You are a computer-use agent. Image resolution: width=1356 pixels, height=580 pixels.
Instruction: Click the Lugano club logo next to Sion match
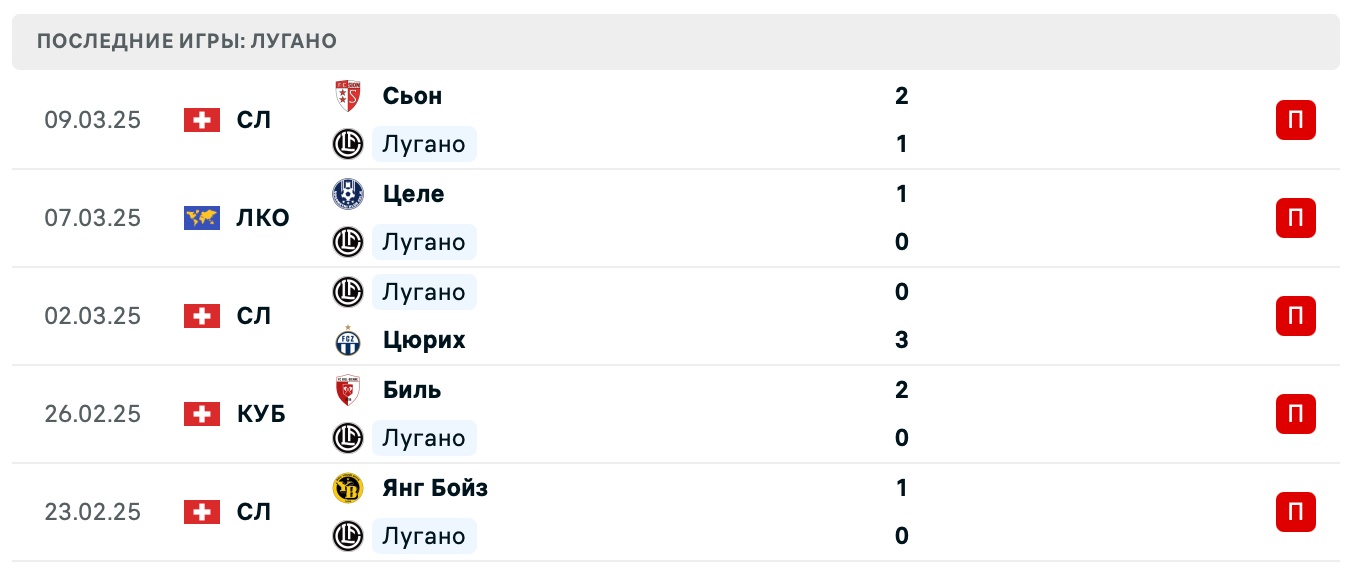pyautogui.click(x=347, y=144)
